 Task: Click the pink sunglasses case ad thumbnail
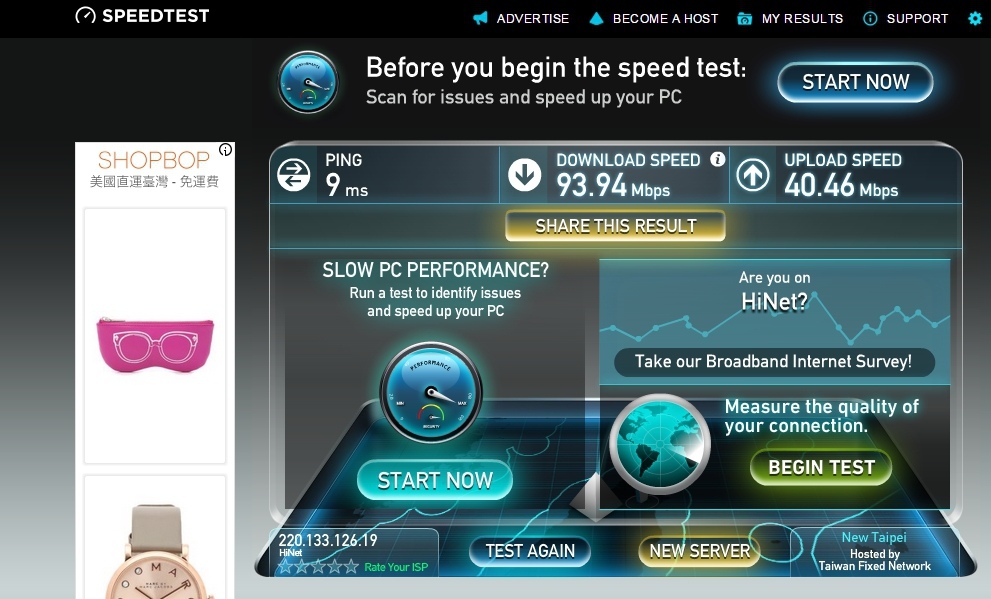[155, 345]
